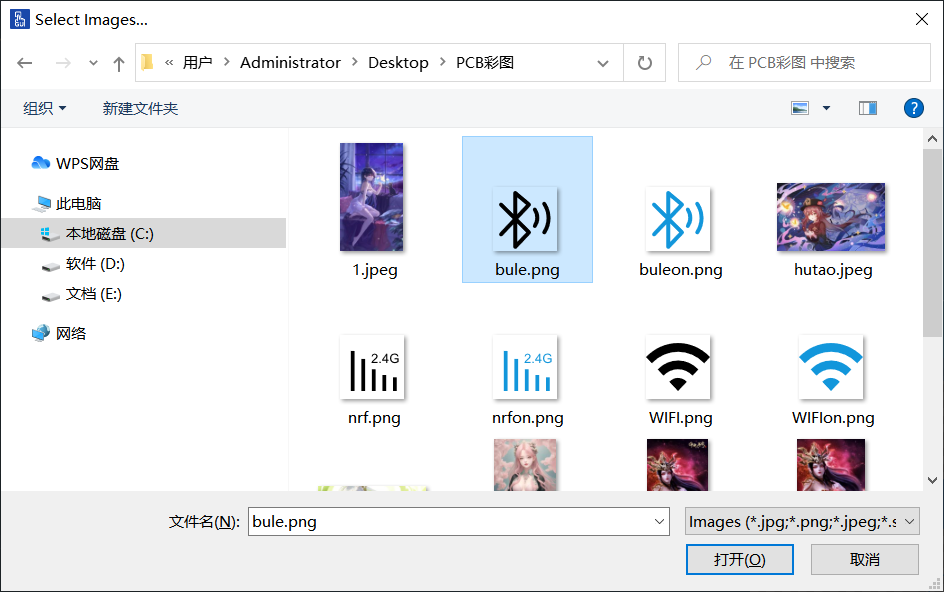944x592 pixels.
Task: Click the WIFIon.png file name
Action: pos(833,418)
